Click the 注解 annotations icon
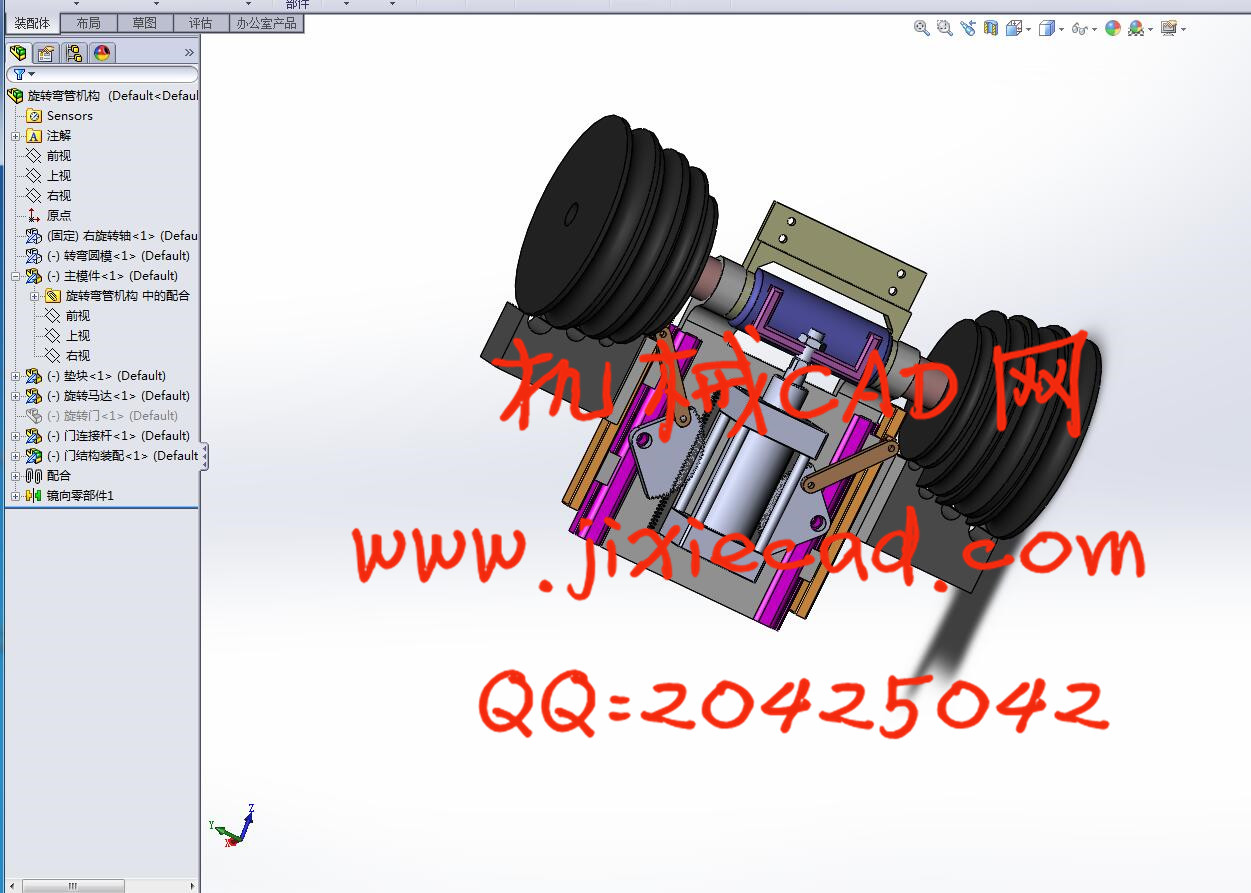 click(x=34, y=136)
